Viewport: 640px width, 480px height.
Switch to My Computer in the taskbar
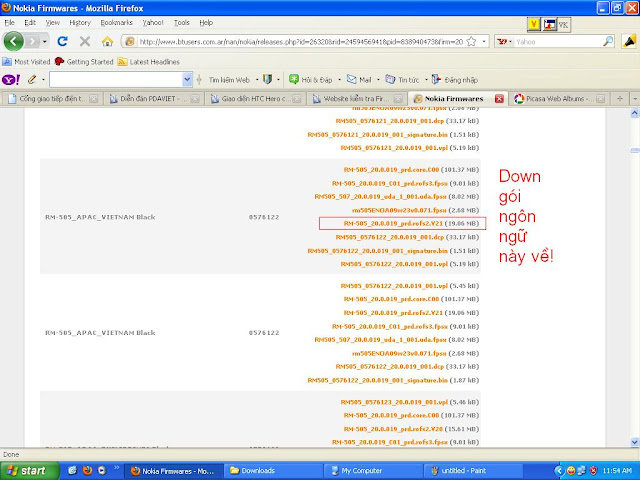tap(373, 471)
